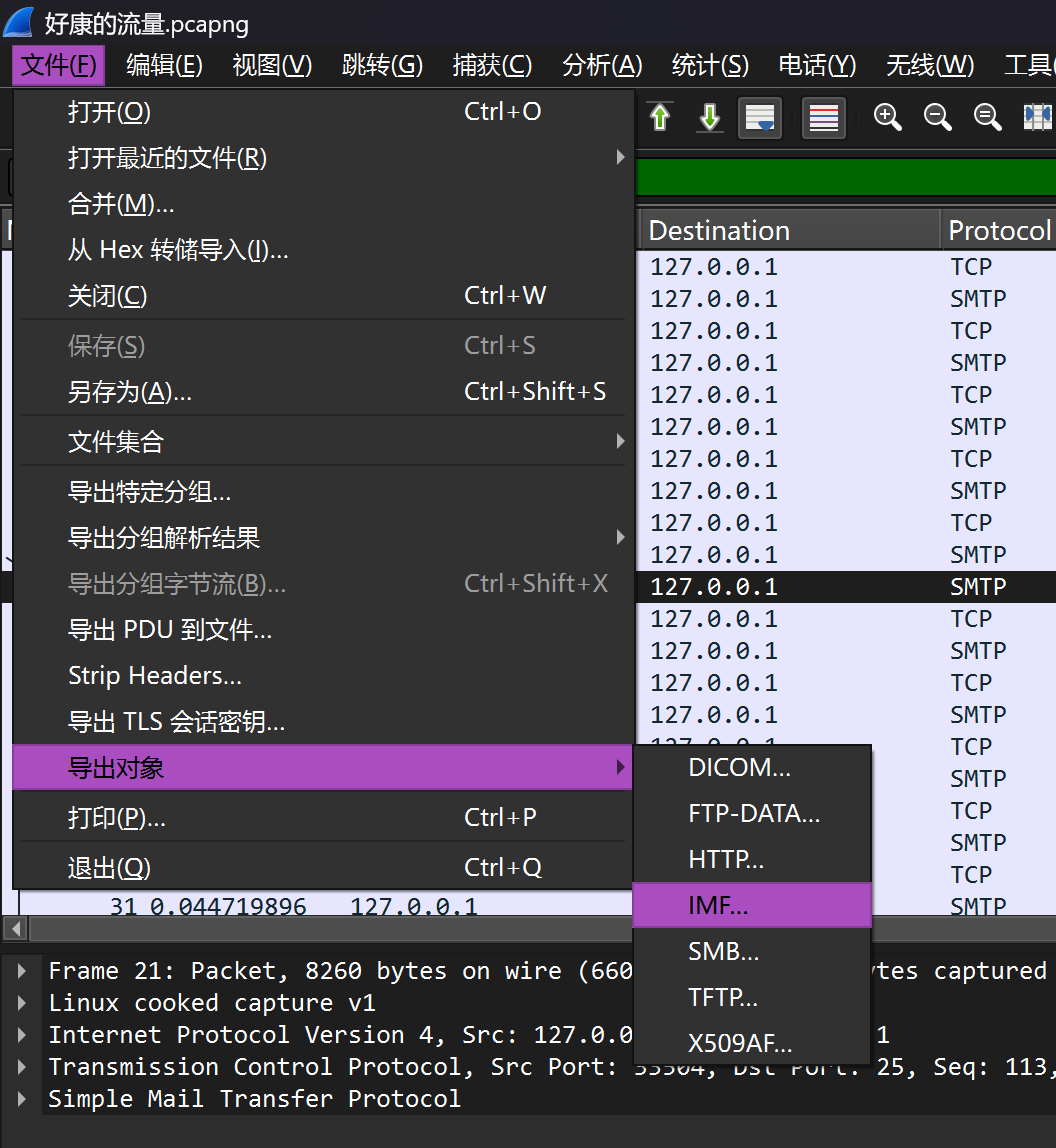The image size is (1056, 1148).
Task: Open the 视图(V) menu
Action: [272, 66]
